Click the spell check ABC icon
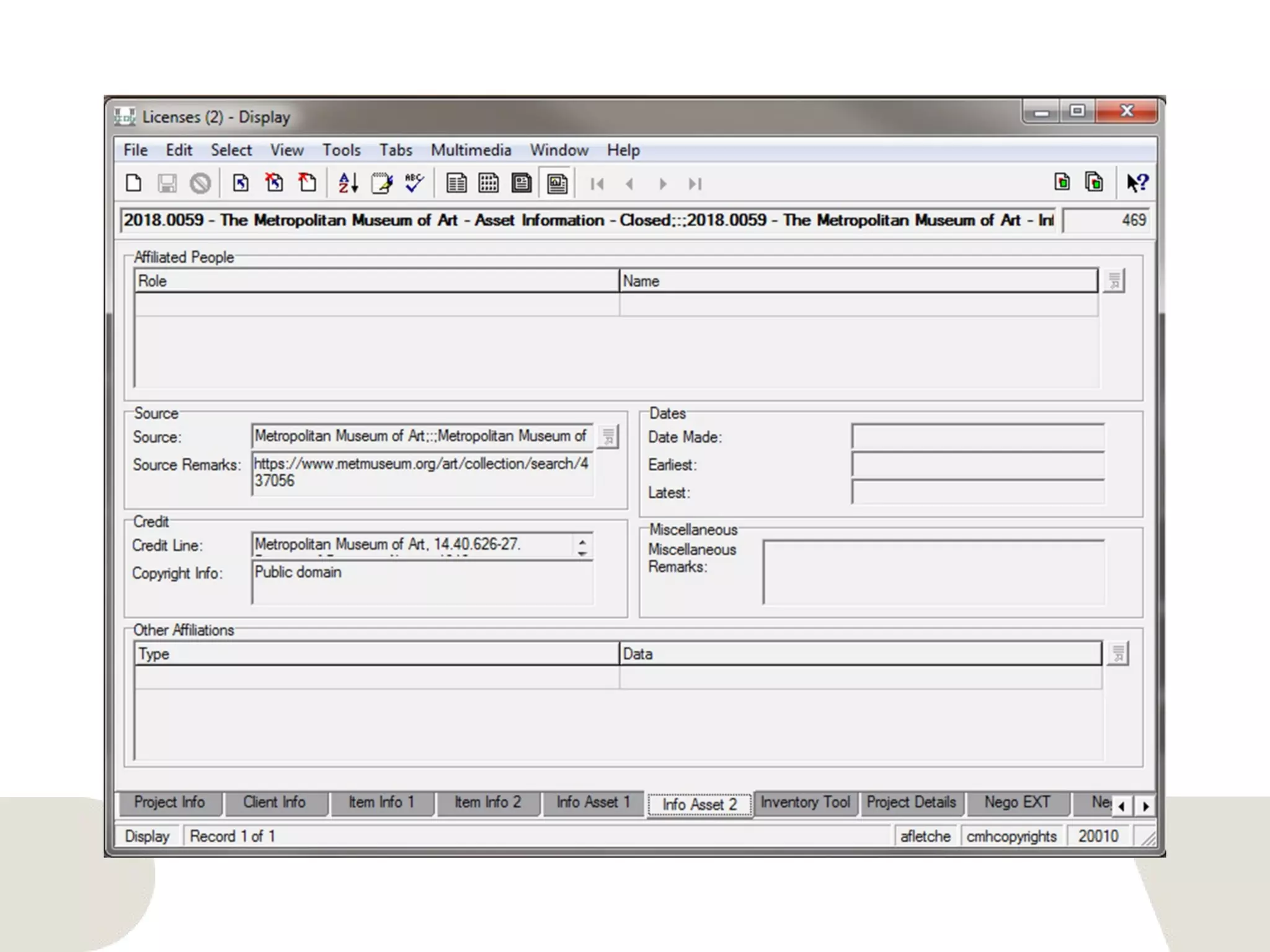Screen dimensions: 1270x952 pos(414,183)
